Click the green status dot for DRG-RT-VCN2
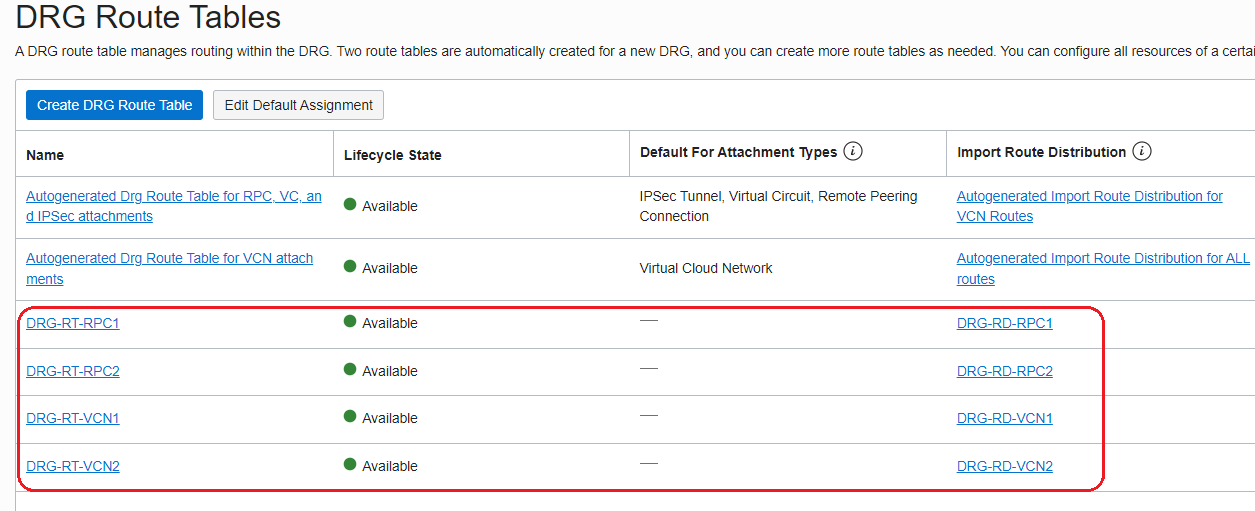 tap(350, 465)
